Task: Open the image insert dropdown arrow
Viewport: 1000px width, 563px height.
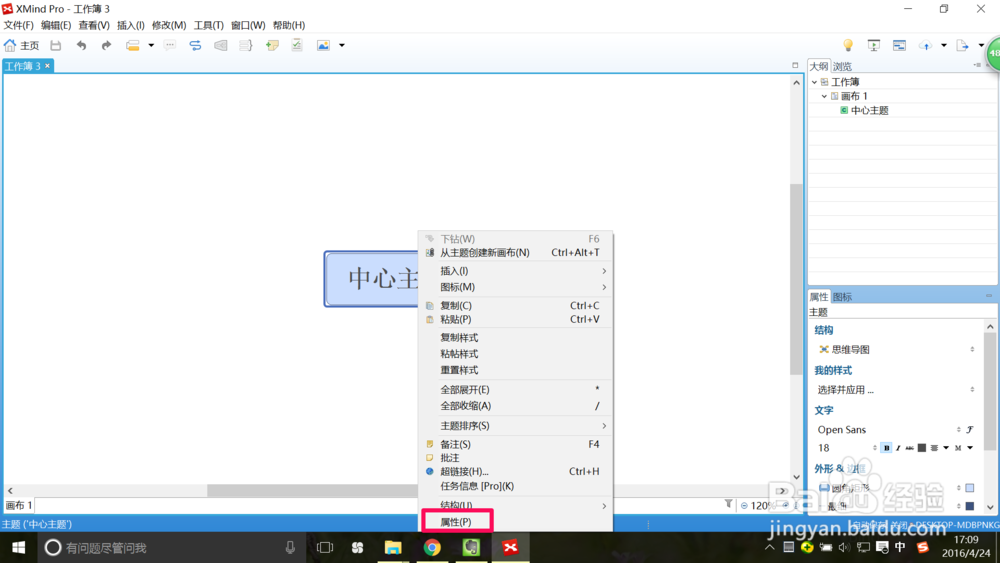Action: (x=342, y=45)
